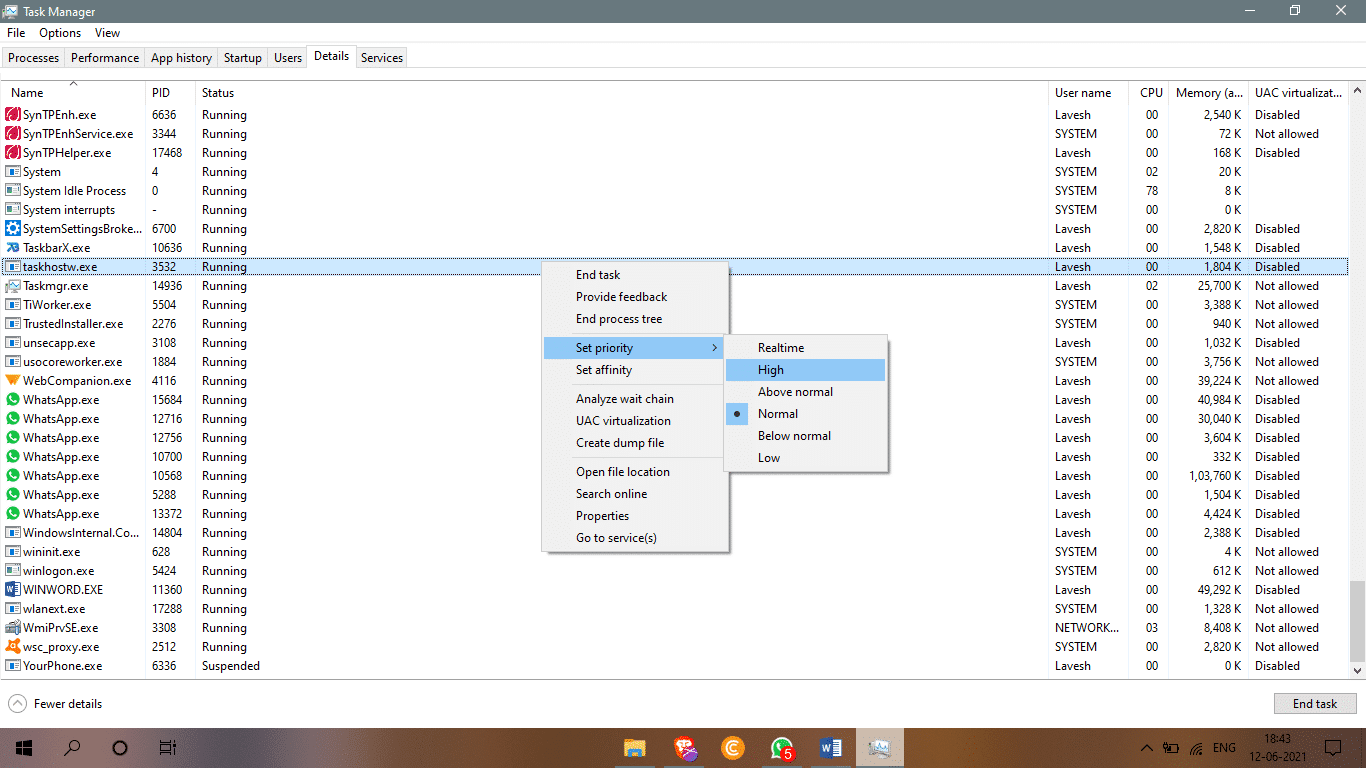Open Task View on the taskbar
The height and width of the screenshot is (768, 1366).
click(168, 748)
